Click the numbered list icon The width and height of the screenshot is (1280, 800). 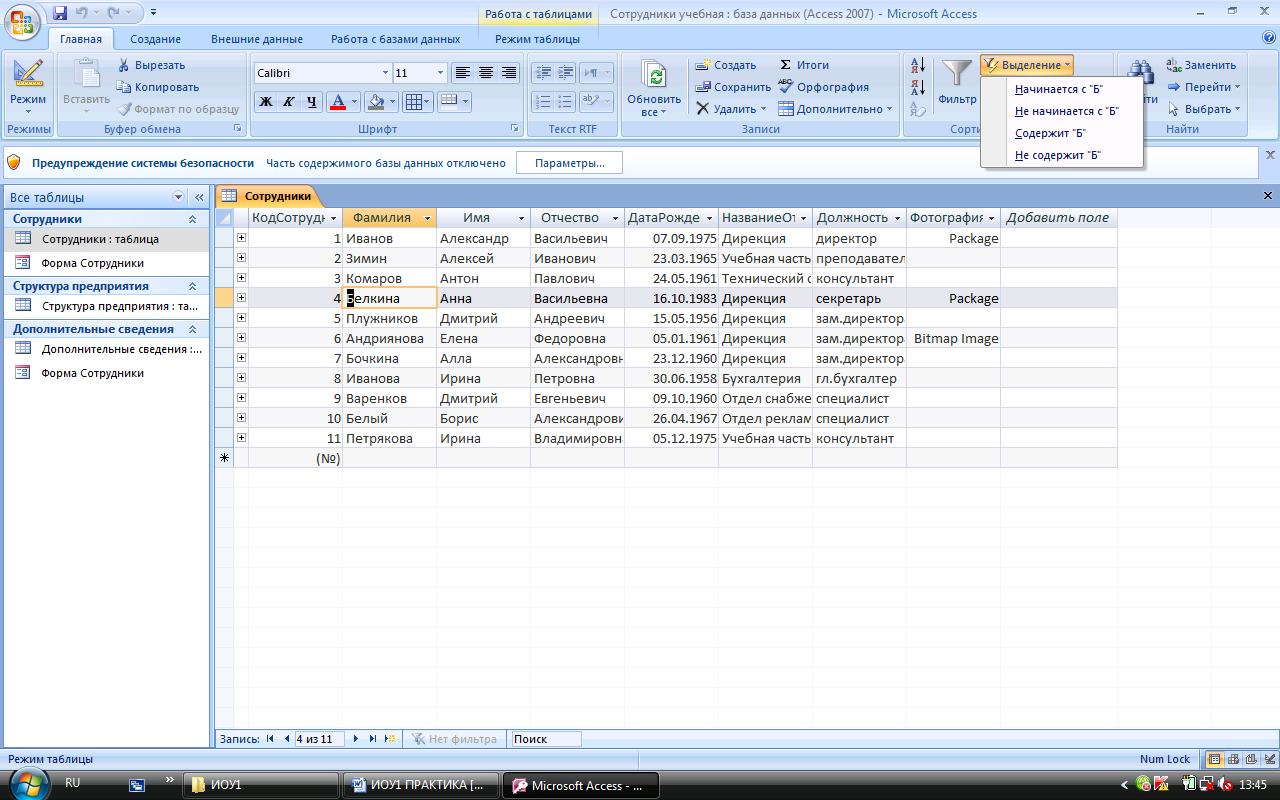[x=543, y=101]
